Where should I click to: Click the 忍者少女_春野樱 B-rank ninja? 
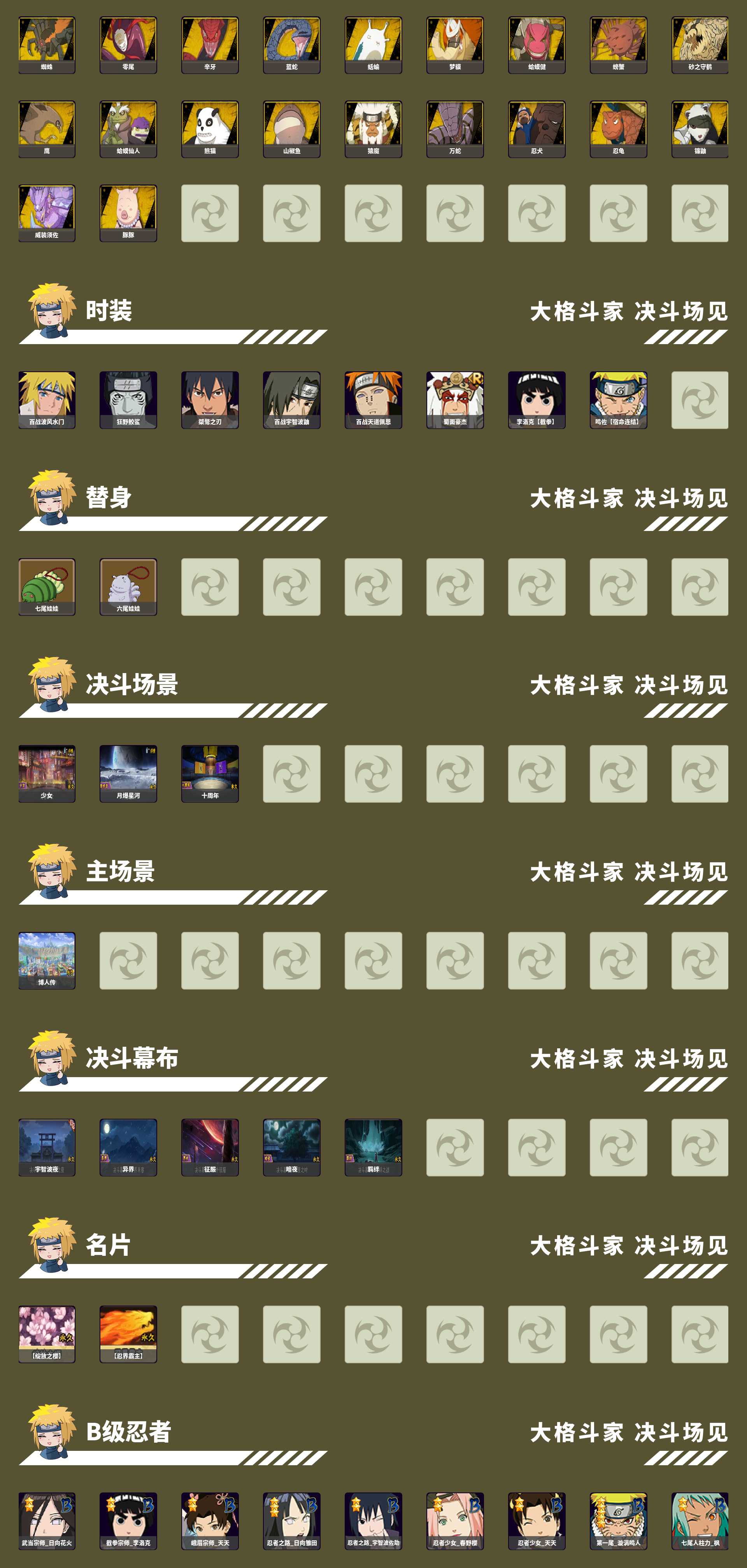click(455, 1521)
